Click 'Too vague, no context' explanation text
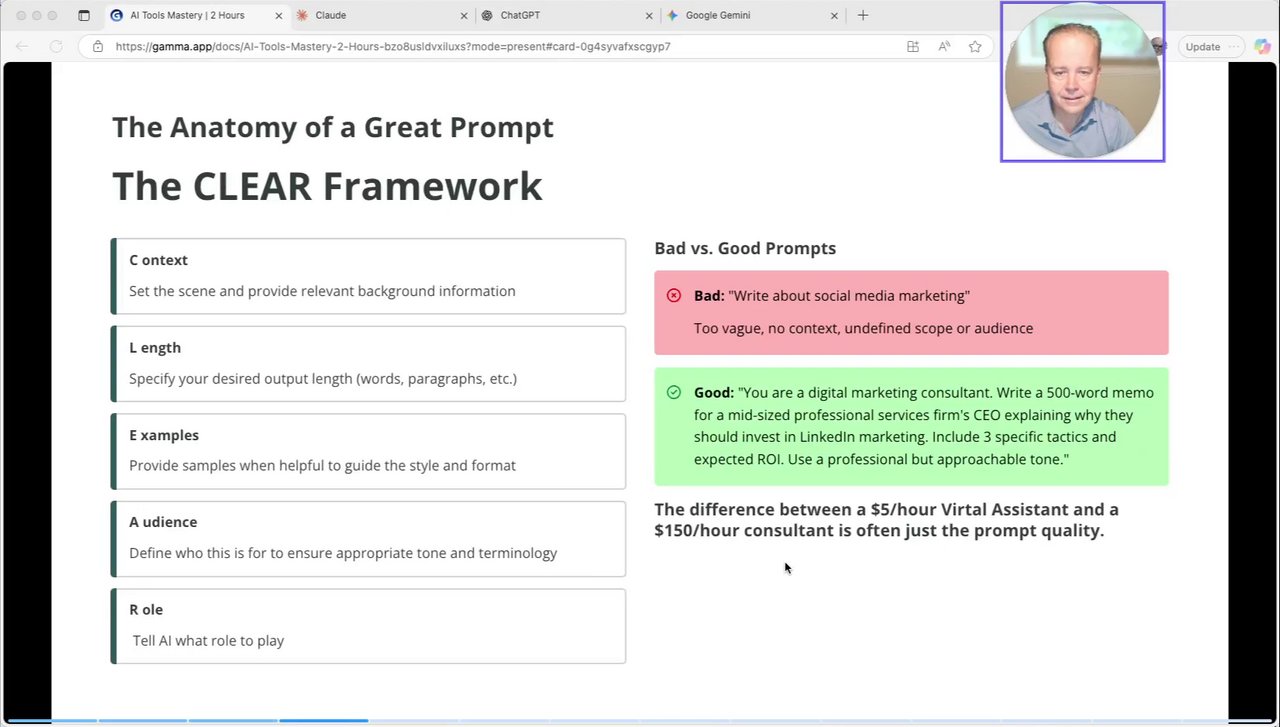The height and width of the screenshot is (727, 1280). (x=864, y=328)
